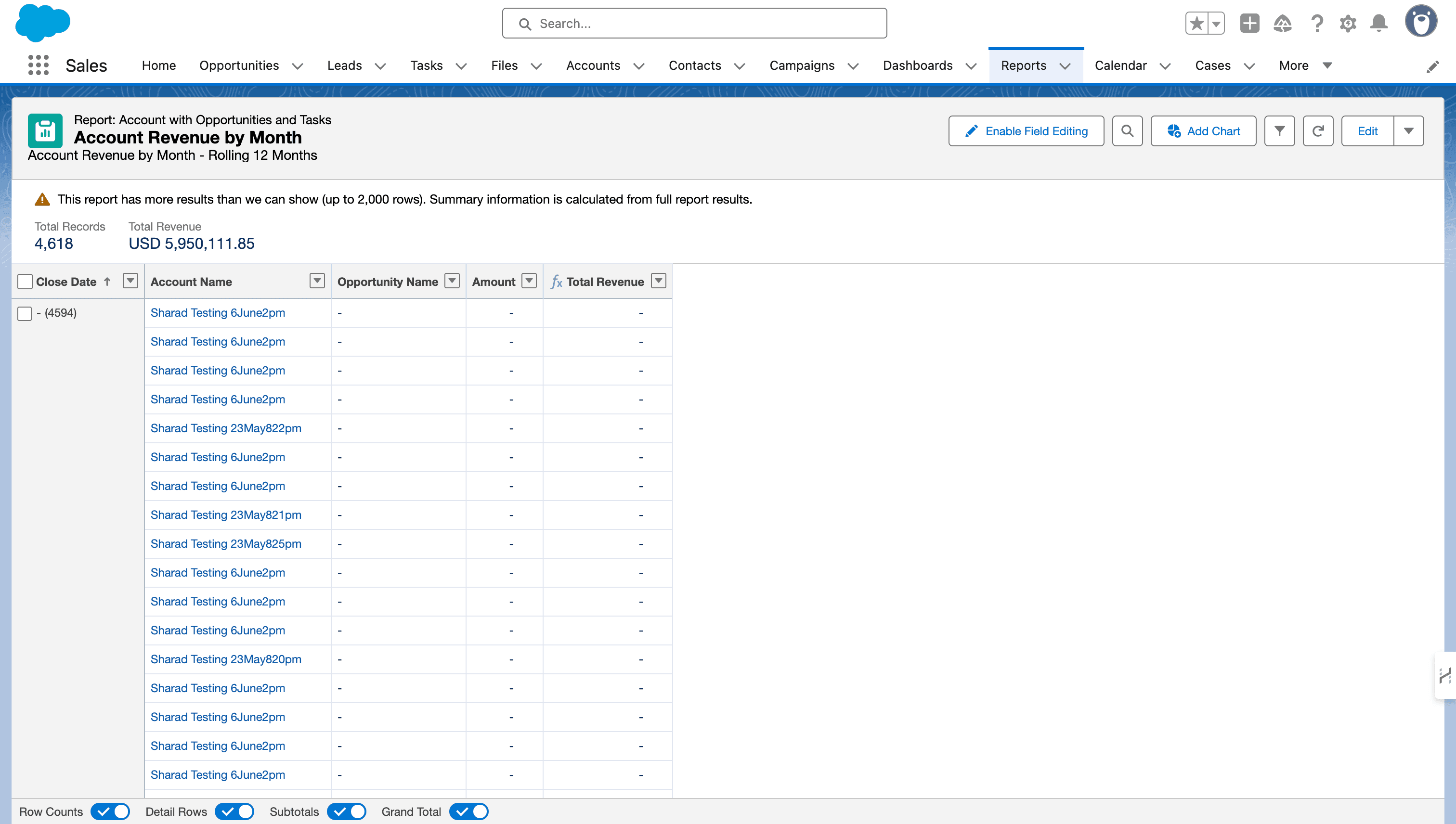This screenshot has width=1456, height=824.
Task: Open Global Actions plus icon
Action: point(1249,24)
